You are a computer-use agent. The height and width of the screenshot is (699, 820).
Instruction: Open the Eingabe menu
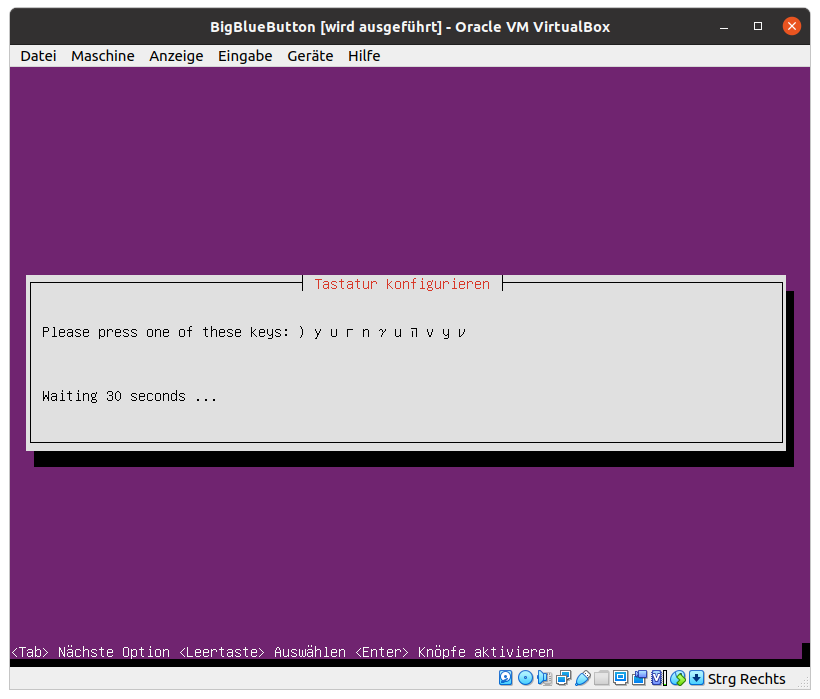(245, 56)
